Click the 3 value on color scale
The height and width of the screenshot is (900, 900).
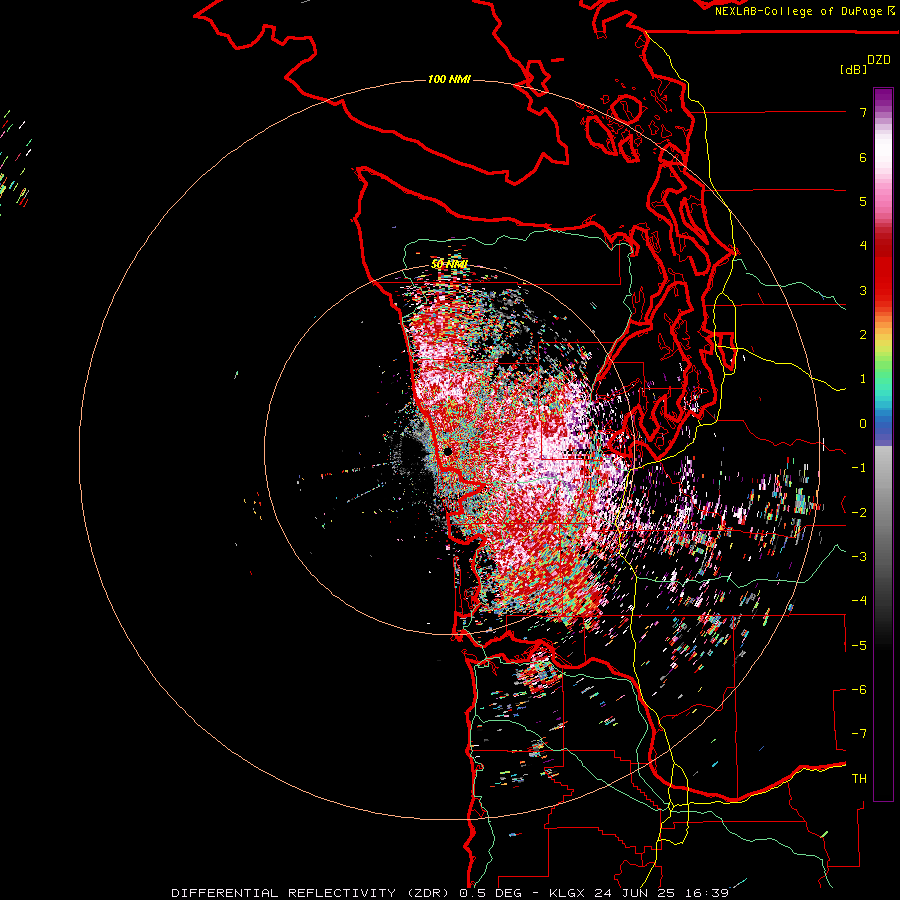pyautogui.click(x=863, y=290)
